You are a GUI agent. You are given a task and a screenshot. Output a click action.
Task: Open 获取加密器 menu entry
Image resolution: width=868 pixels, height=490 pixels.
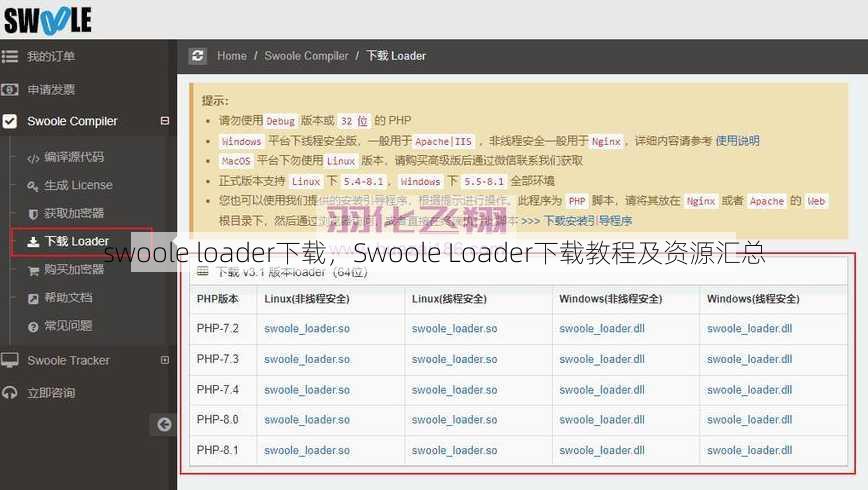point(74,213)
